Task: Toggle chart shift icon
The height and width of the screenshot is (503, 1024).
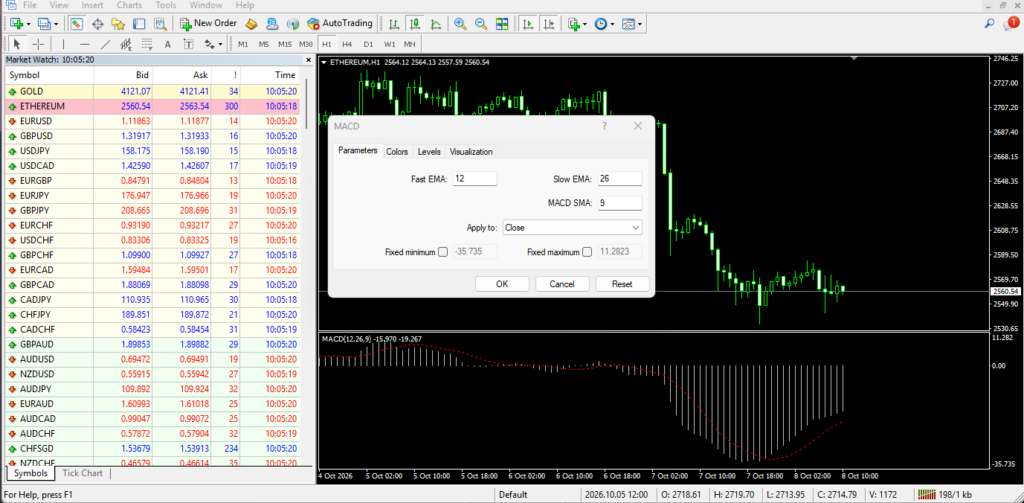Action: pos(549,24)
